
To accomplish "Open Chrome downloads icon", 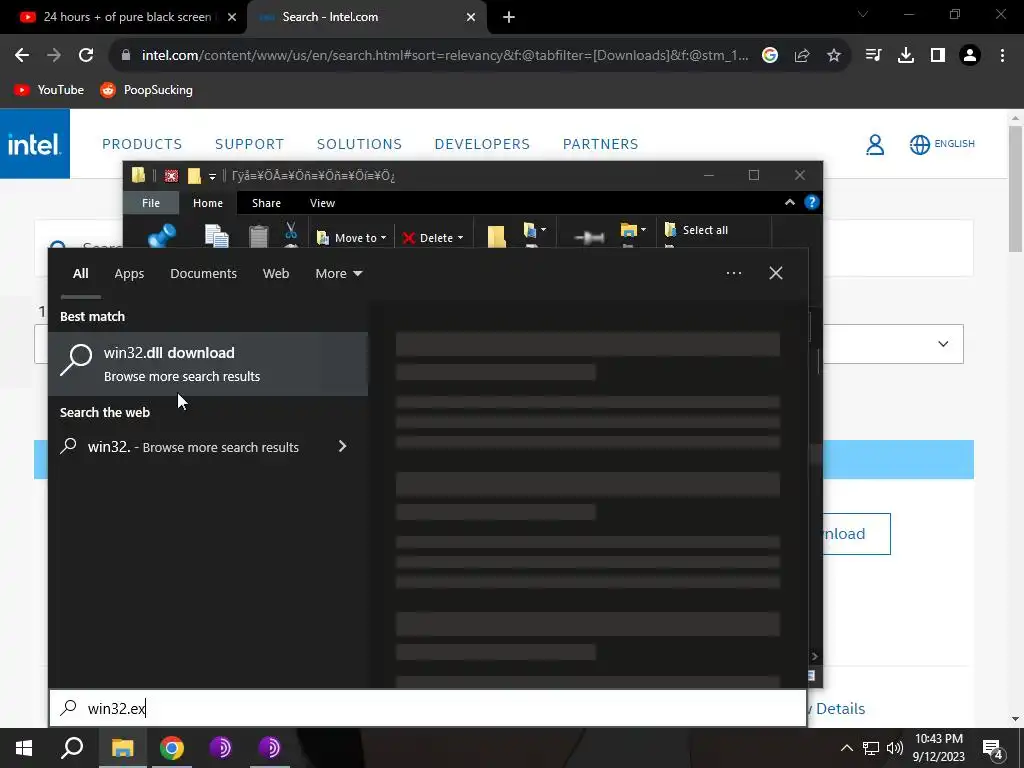I will click(906, 56).
